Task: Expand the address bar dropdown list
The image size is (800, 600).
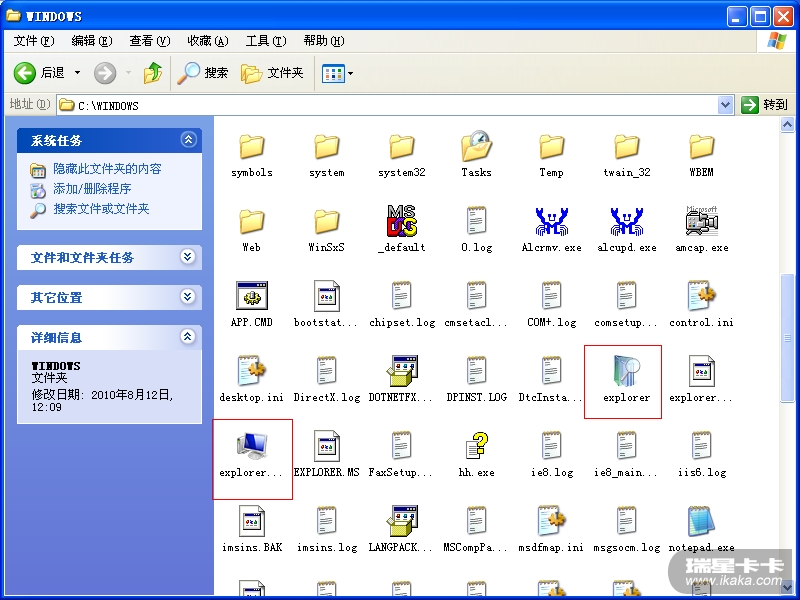Action: pyautogui.click(x=725, y=105)
